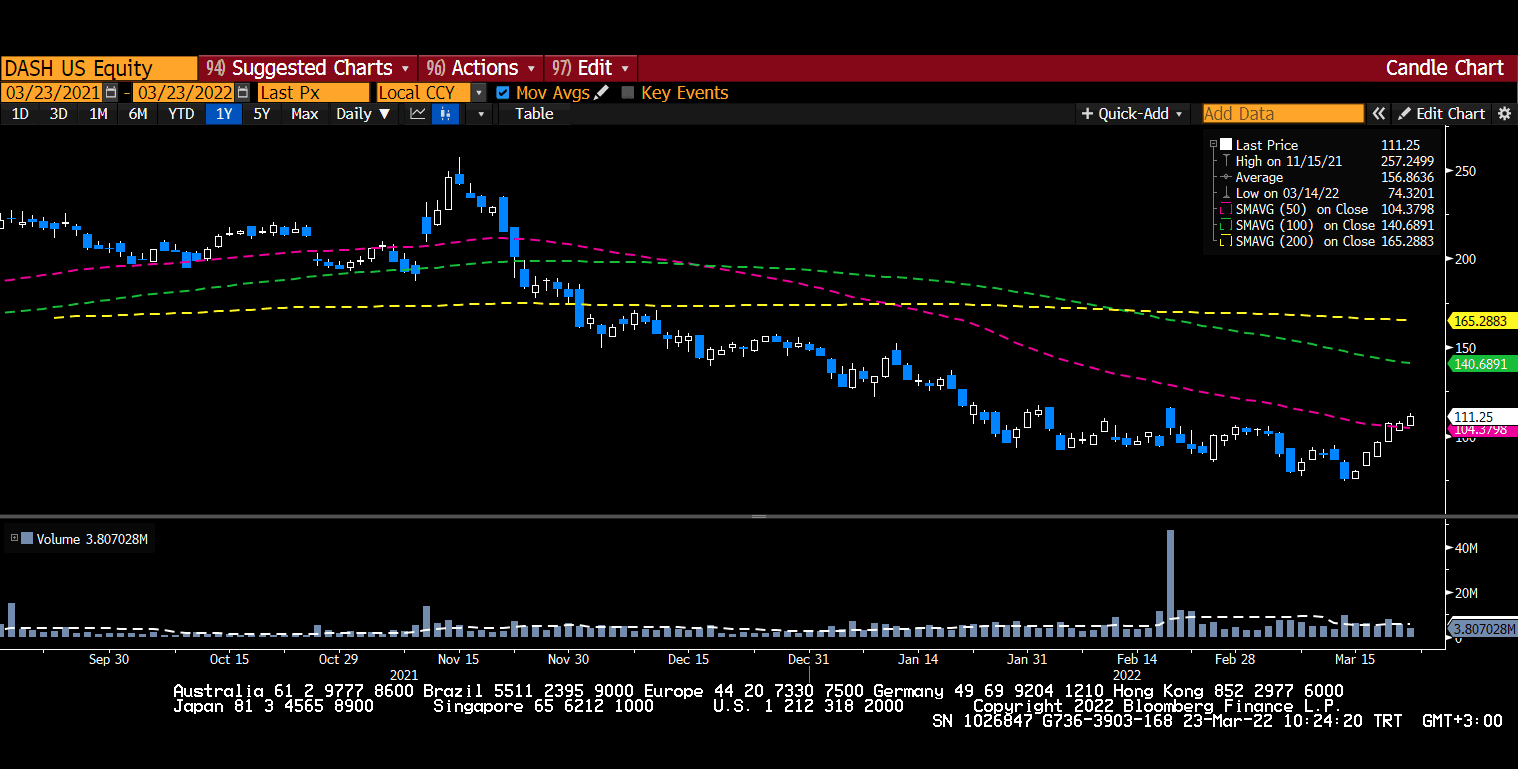Select the 1Y range tab
This screenshot has height=769, width=1518.
click(x=224, y=114)
